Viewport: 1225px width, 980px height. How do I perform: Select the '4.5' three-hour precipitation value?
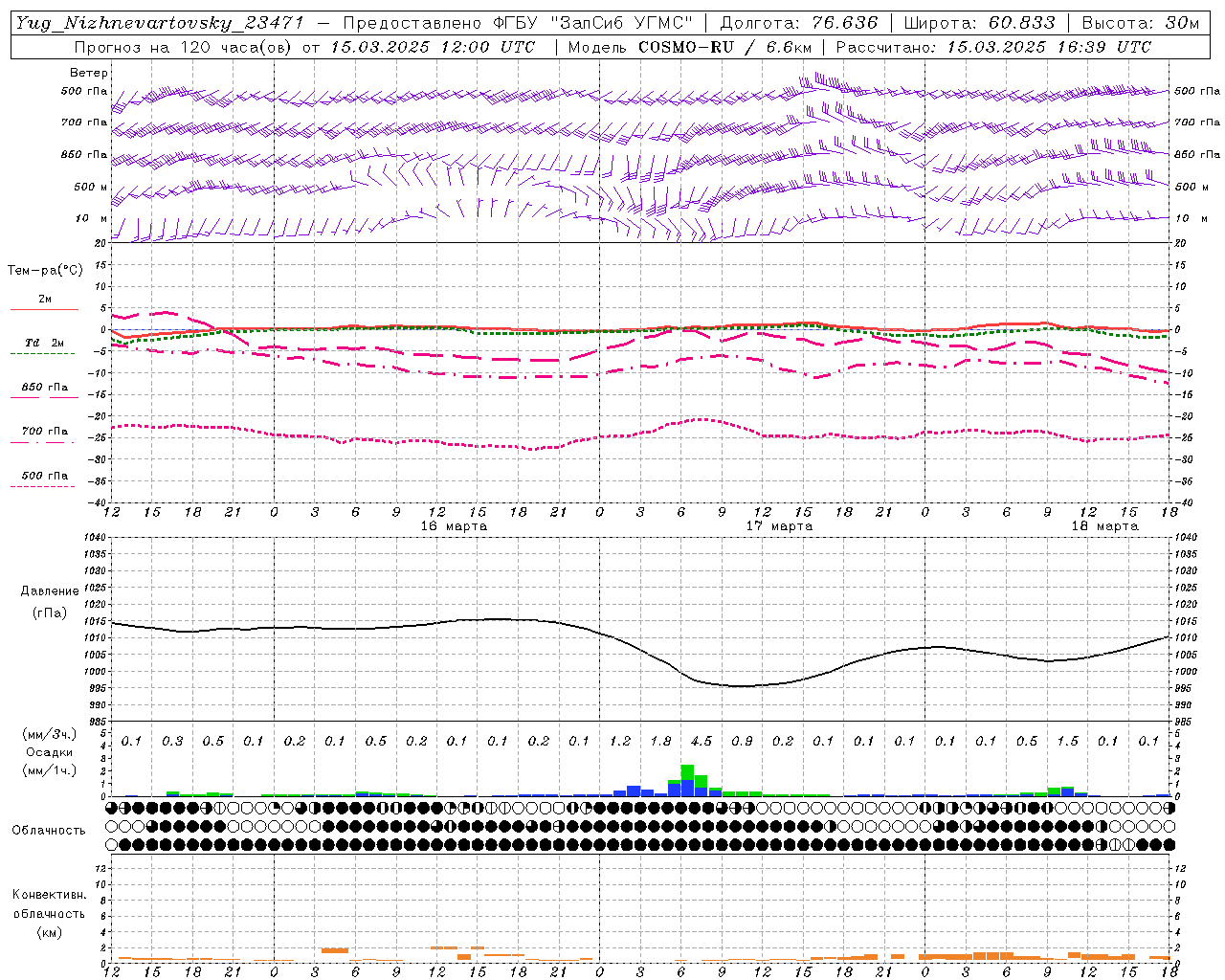point(702,741)
